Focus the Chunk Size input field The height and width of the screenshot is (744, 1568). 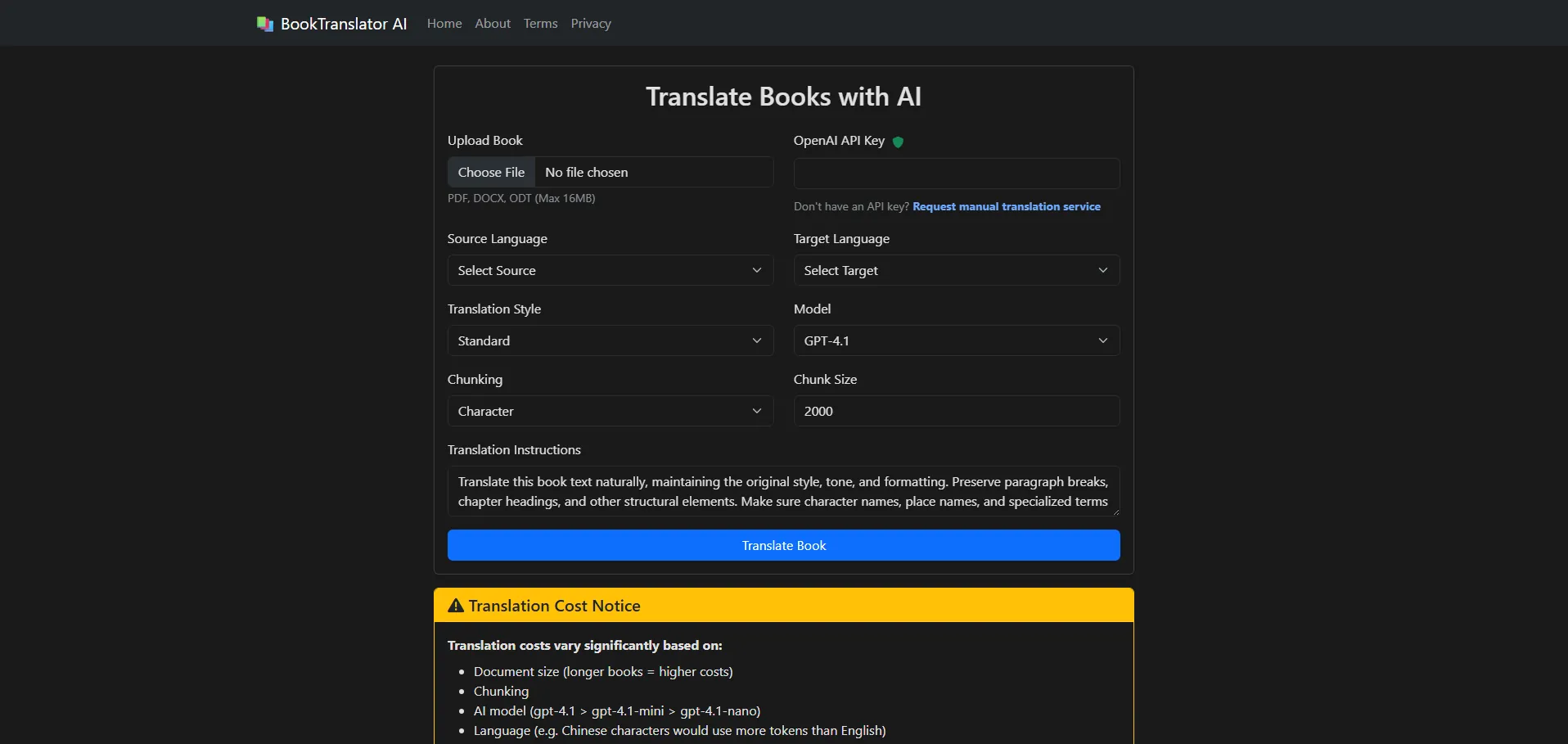tap(956, 411)
